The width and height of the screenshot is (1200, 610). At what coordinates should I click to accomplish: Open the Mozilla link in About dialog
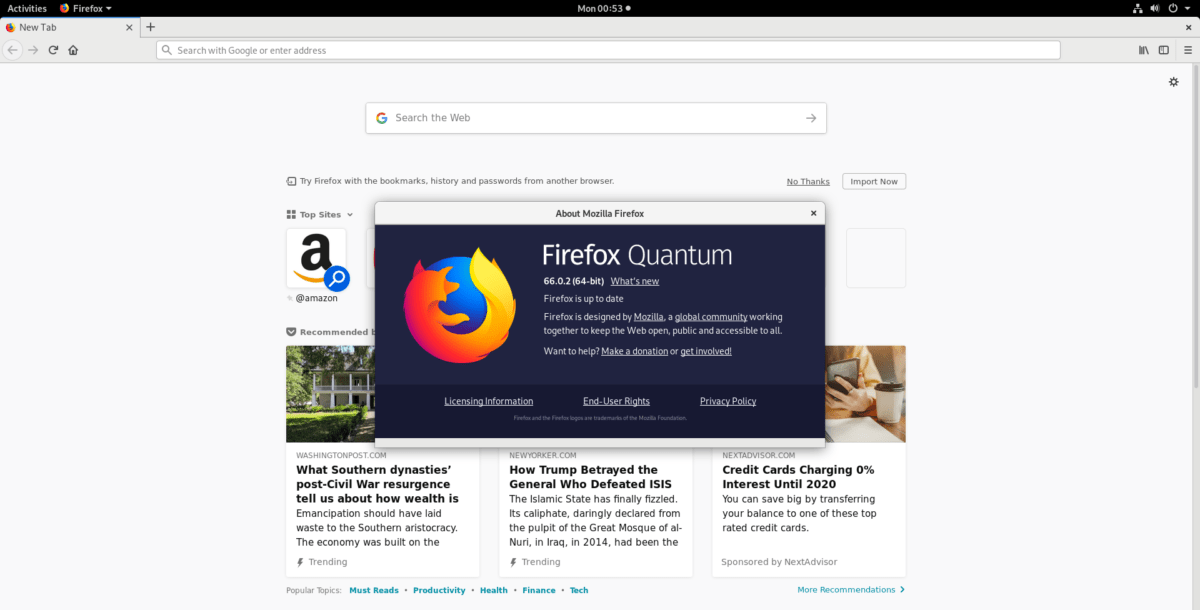point(649,316)
